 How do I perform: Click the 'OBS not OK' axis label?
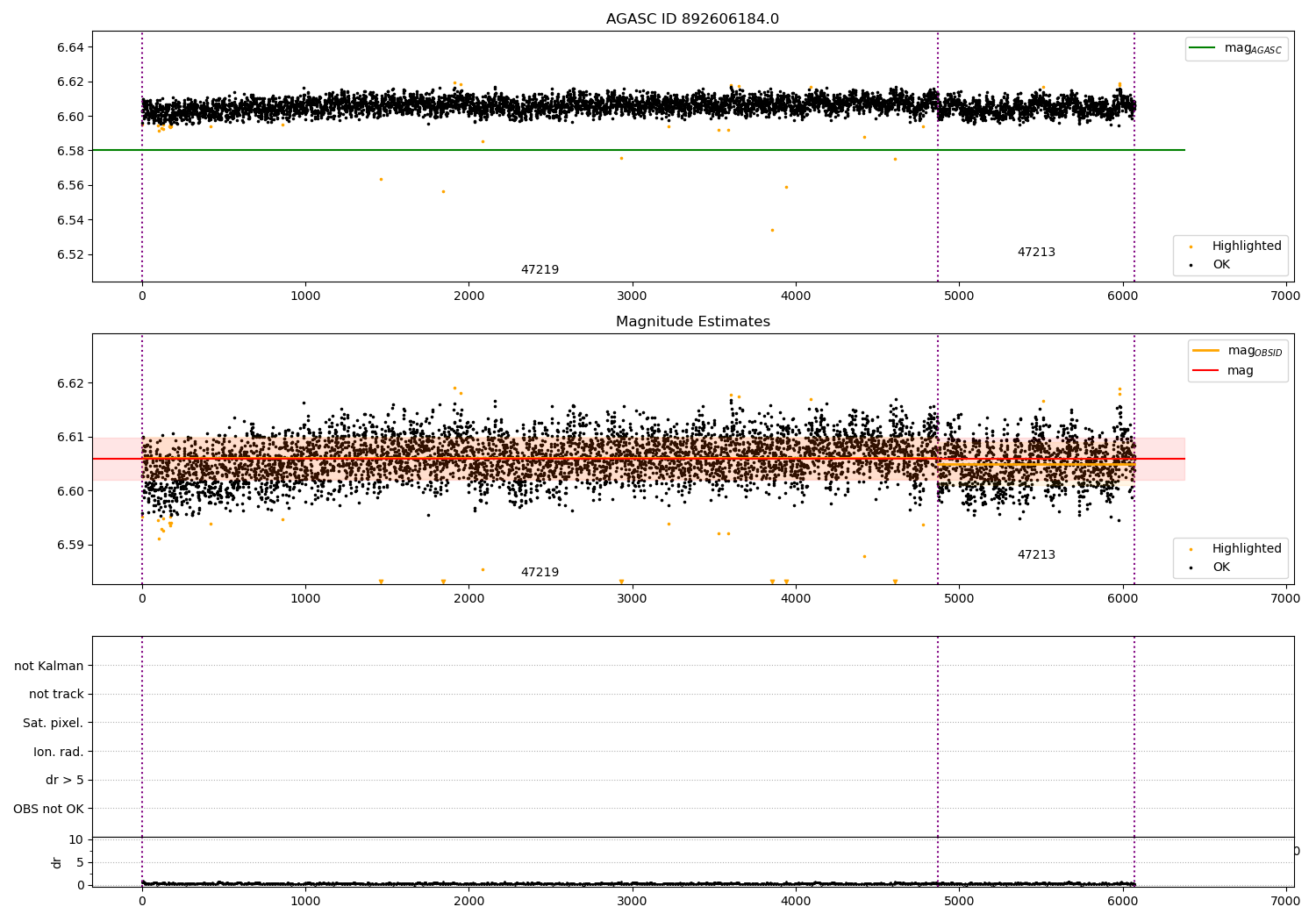click(48, 809)
